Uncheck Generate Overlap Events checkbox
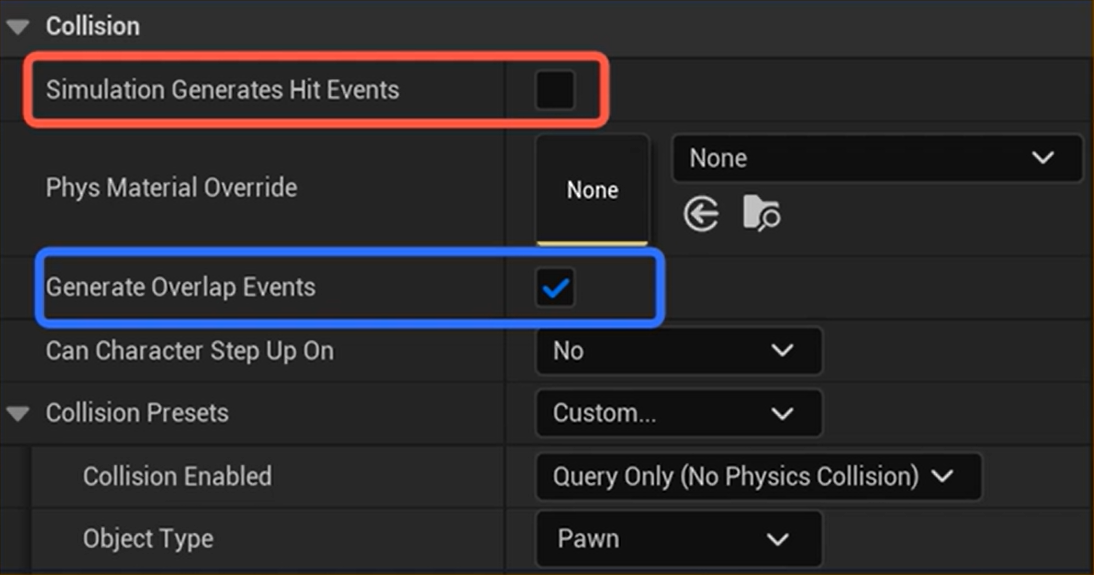1094x575 pixels. (555, 289)
